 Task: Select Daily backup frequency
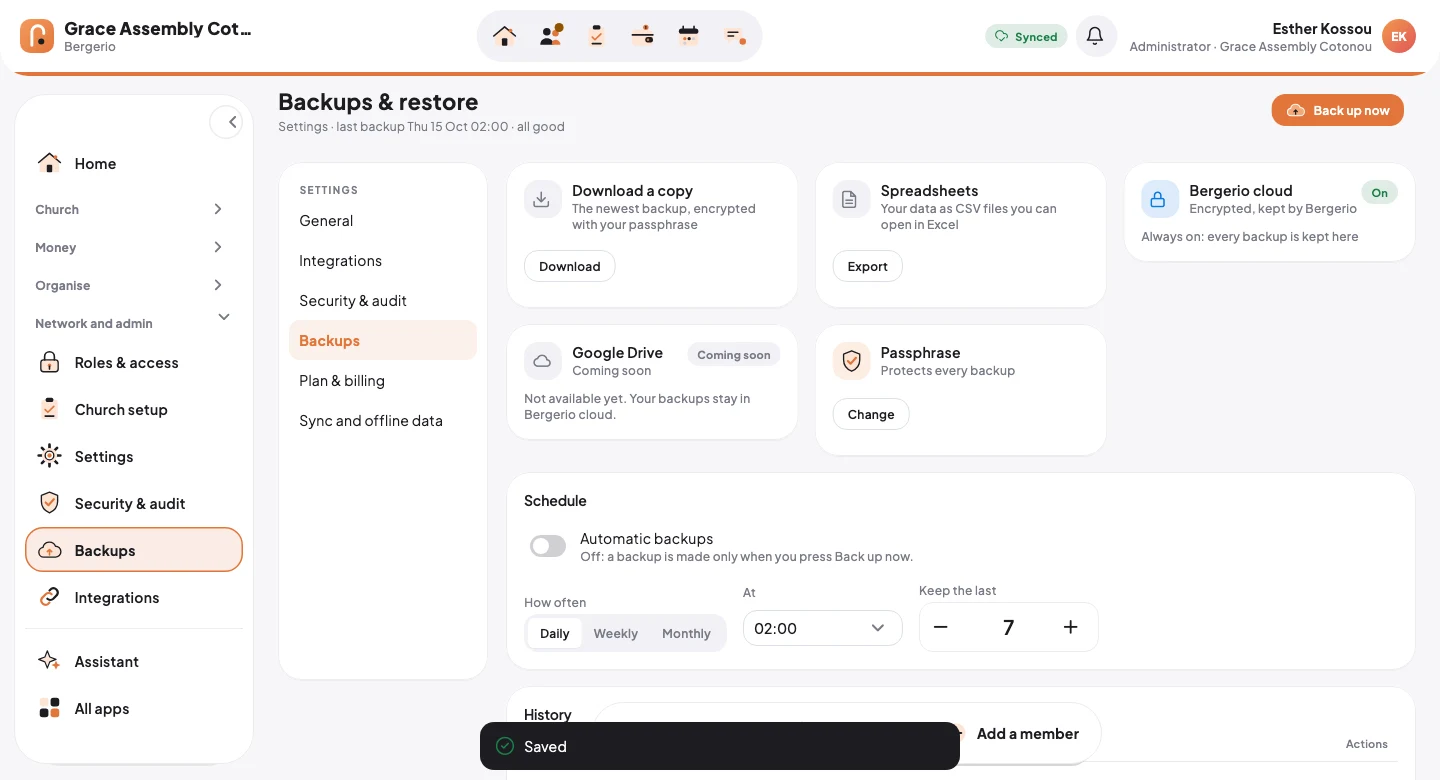click(555, 633)
